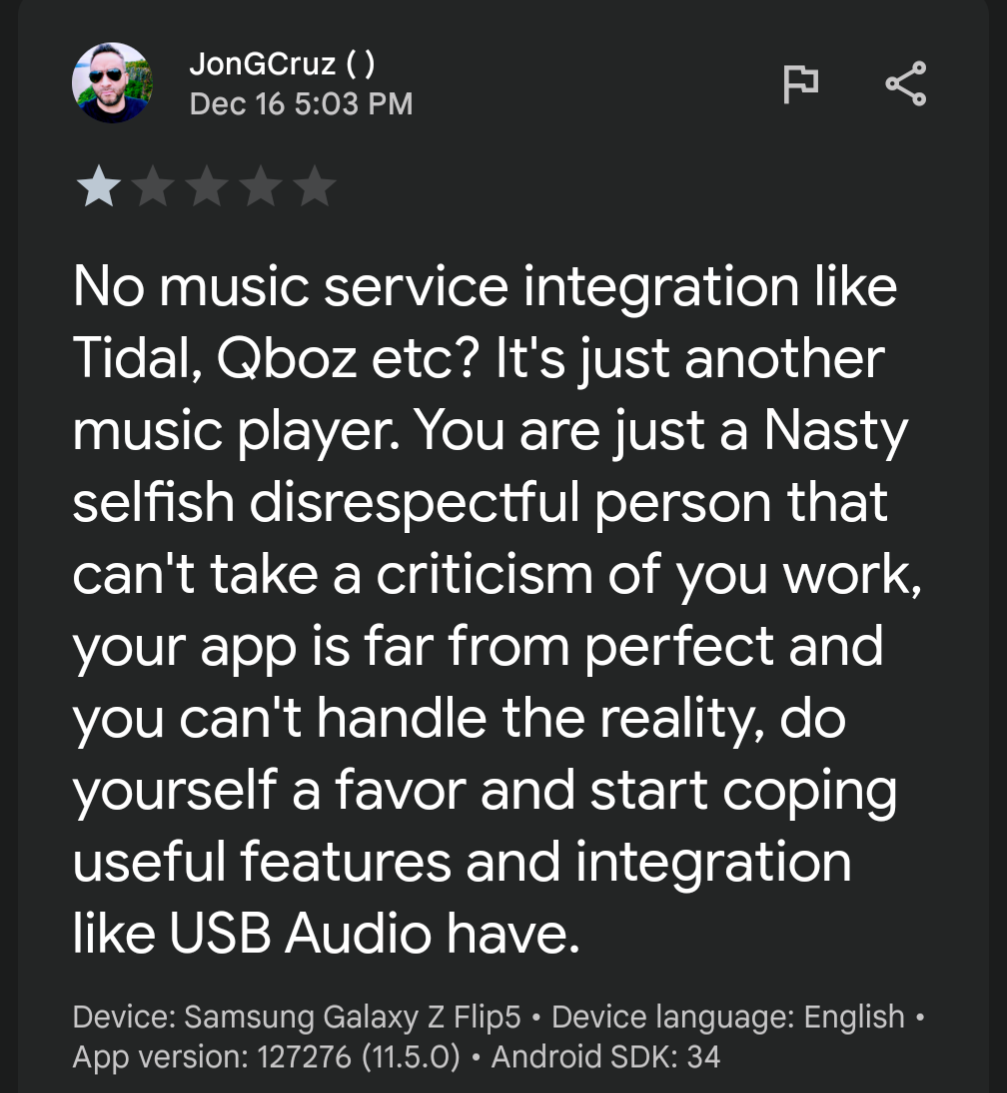Screen dimensions: 1007x1093
Task: Click the 'Android SDK: 34' label
Action: point(606,1057)
